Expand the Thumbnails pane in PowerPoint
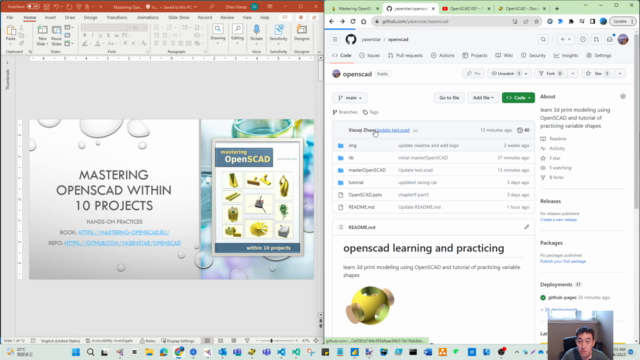Viewport: 640px width, 360px height. (x=7, y=63)
